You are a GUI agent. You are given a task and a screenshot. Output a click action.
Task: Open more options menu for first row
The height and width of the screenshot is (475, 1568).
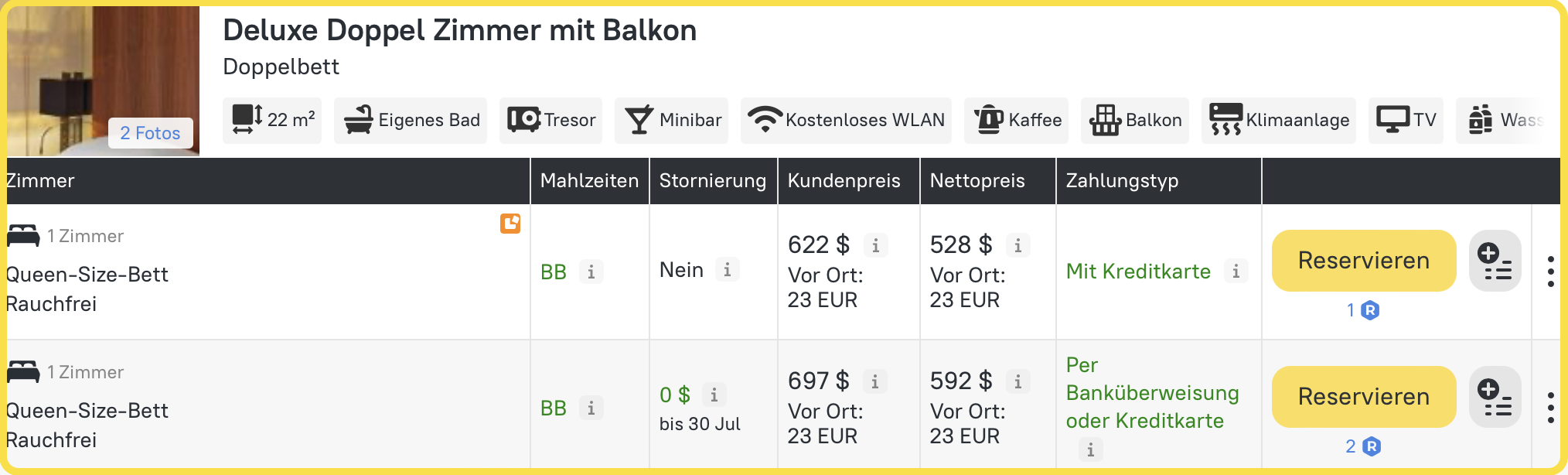point(1550,272)
